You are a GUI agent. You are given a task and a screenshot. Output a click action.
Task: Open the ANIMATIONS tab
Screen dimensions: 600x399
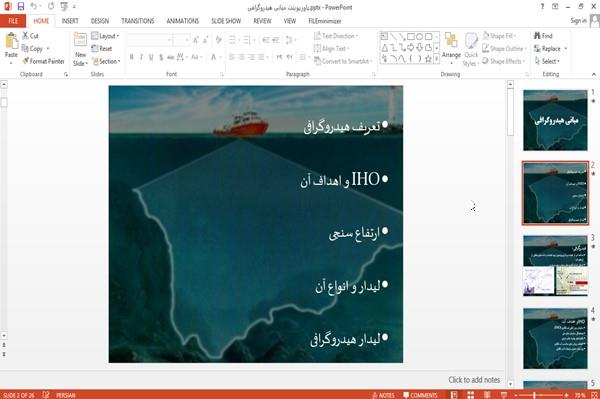pos(183,21)
